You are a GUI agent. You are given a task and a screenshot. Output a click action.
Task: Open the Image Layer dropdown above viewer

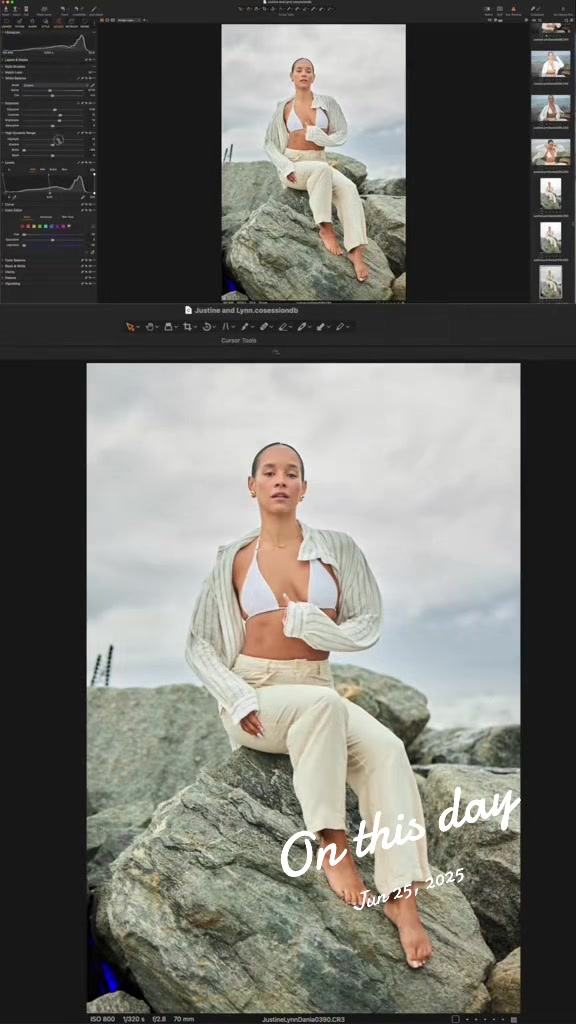(x=127, y=20)
